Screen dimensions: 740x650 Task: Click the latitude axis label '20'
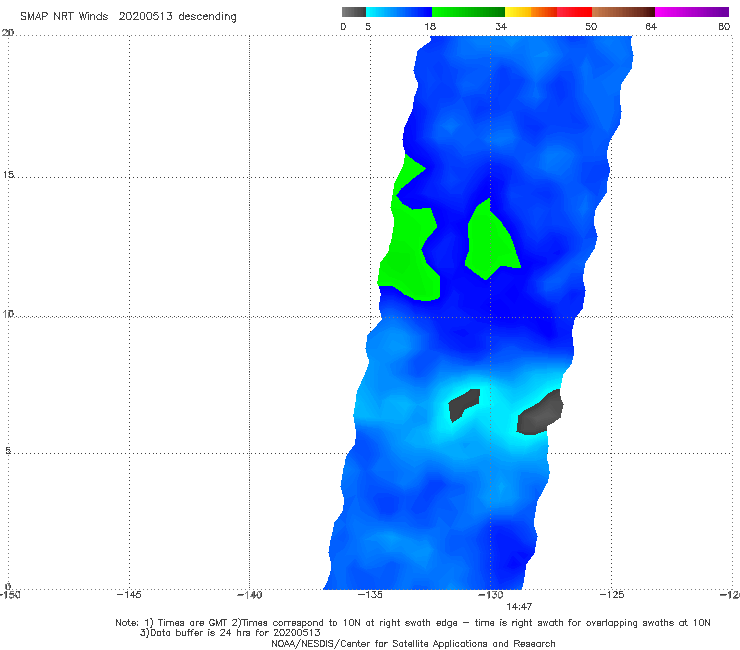[8, 32]
